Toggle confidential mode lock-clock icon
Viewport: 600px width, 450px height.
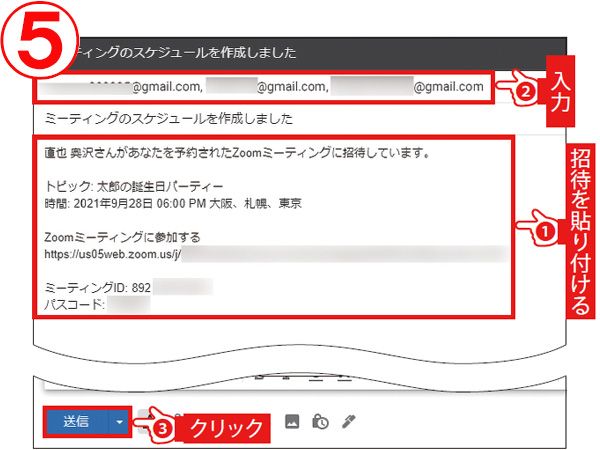click(x=320, y=422)
